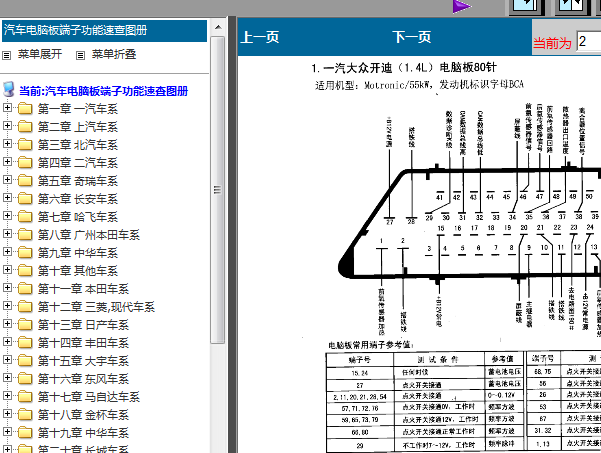The width and height of the screenshot is (601, 453).
Task: Click the folder icon of 第四章 二汽车系
Action: (25, 162)
